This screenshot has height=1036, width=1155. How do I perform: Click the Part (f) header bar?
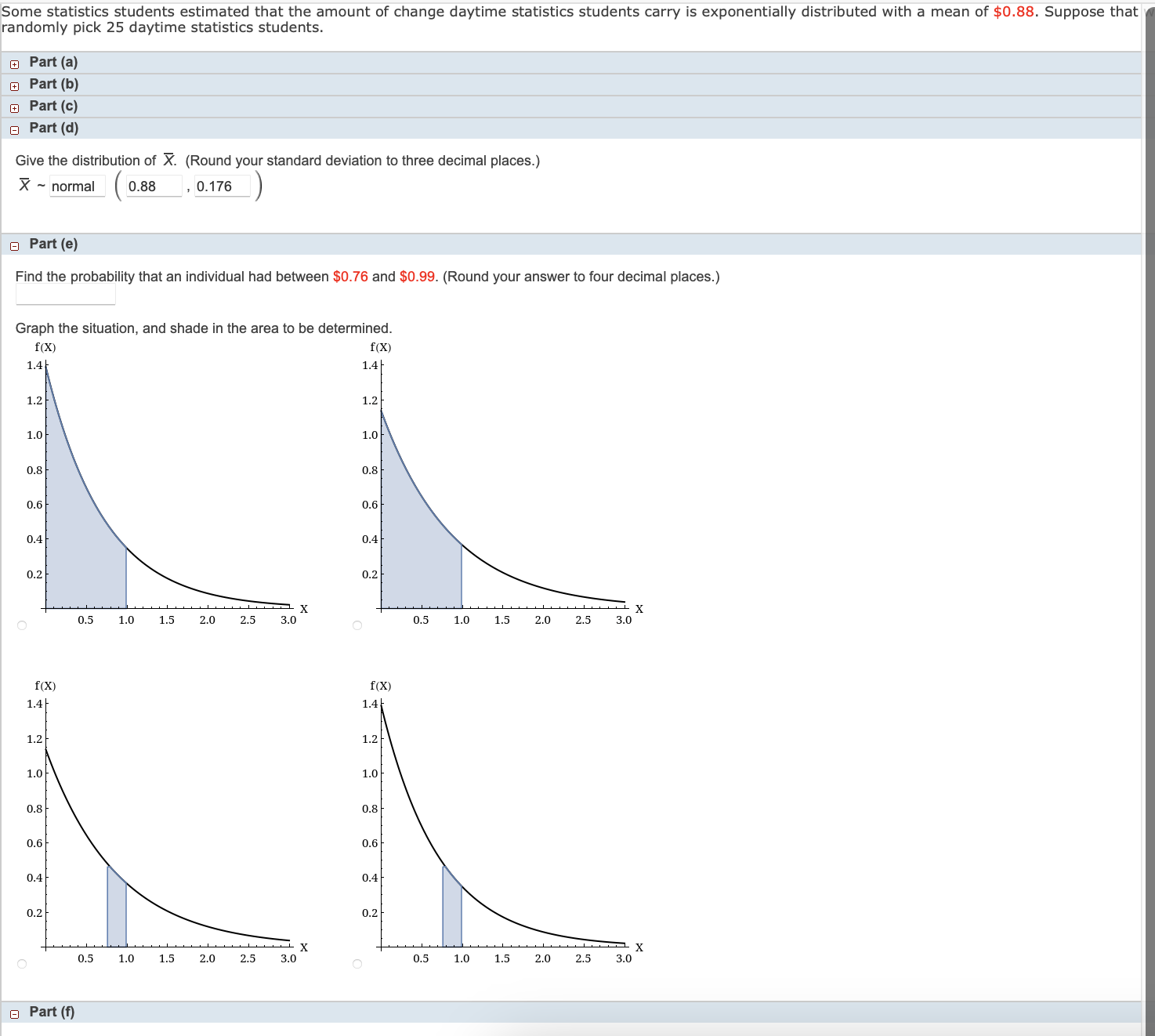52,1012
